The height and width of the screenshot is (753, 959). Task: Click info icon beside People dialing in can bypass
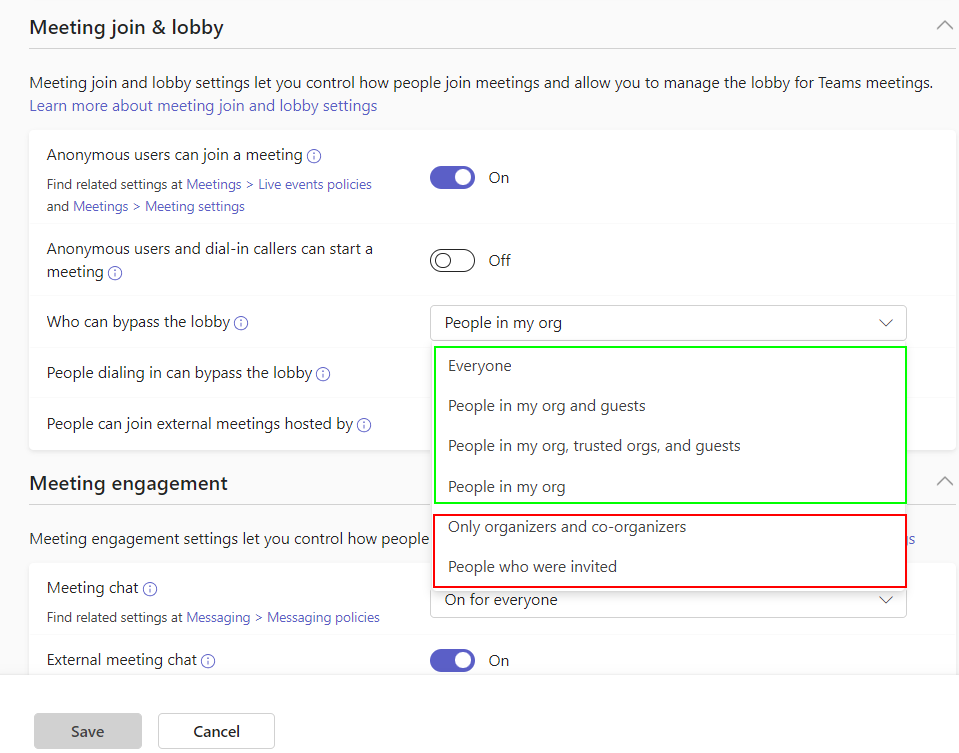pos(323,374)
